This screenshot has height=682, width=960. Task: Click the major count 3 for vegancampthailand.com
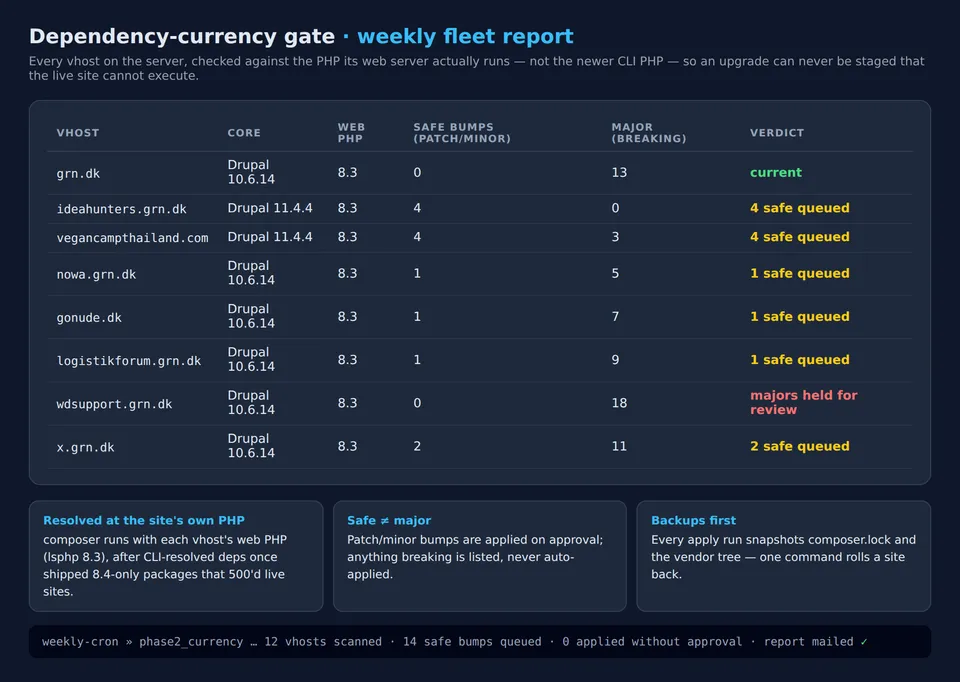[x=615, y=237]
